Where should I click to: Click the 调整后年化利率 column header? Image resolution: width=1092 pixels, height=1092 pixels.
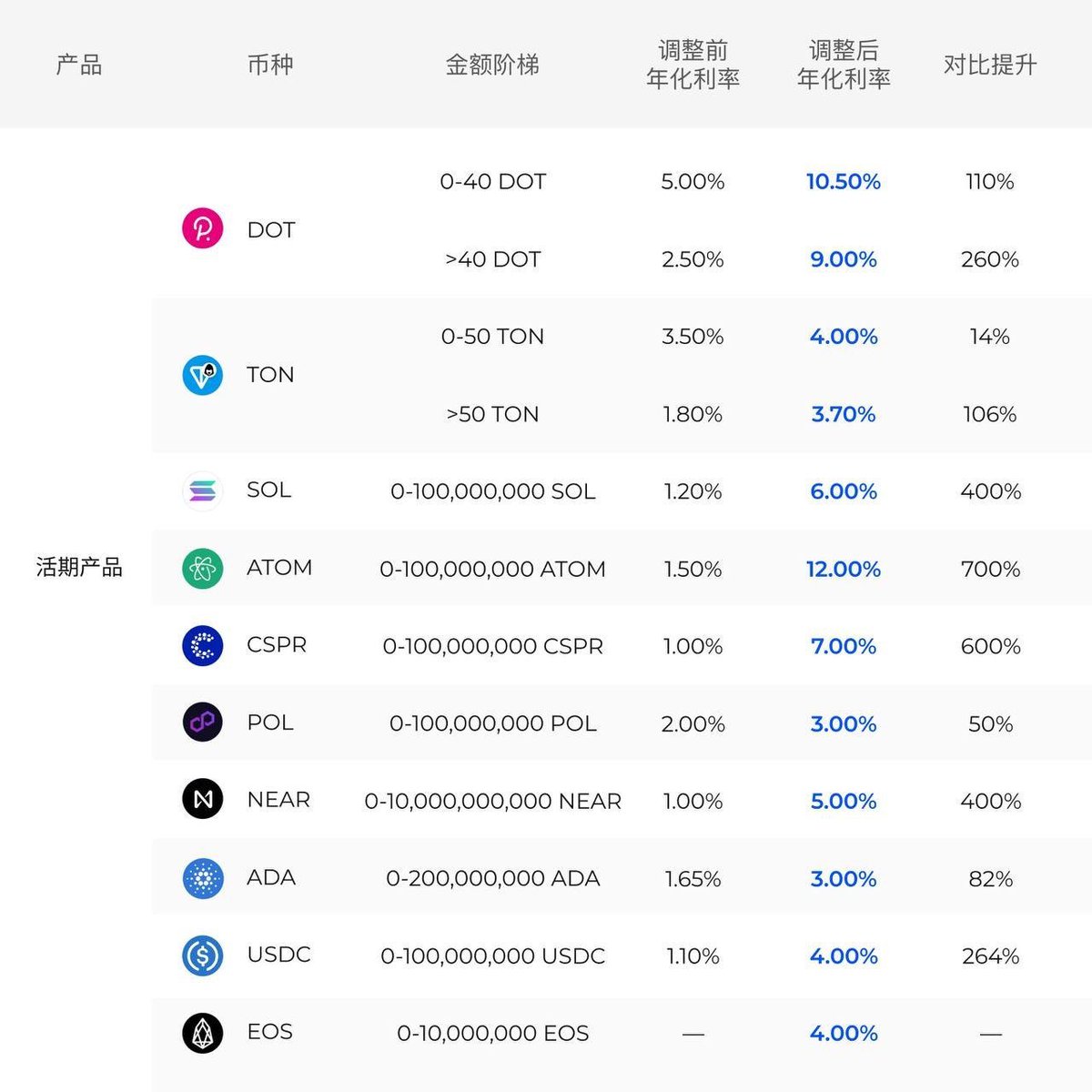pos(844,65)
